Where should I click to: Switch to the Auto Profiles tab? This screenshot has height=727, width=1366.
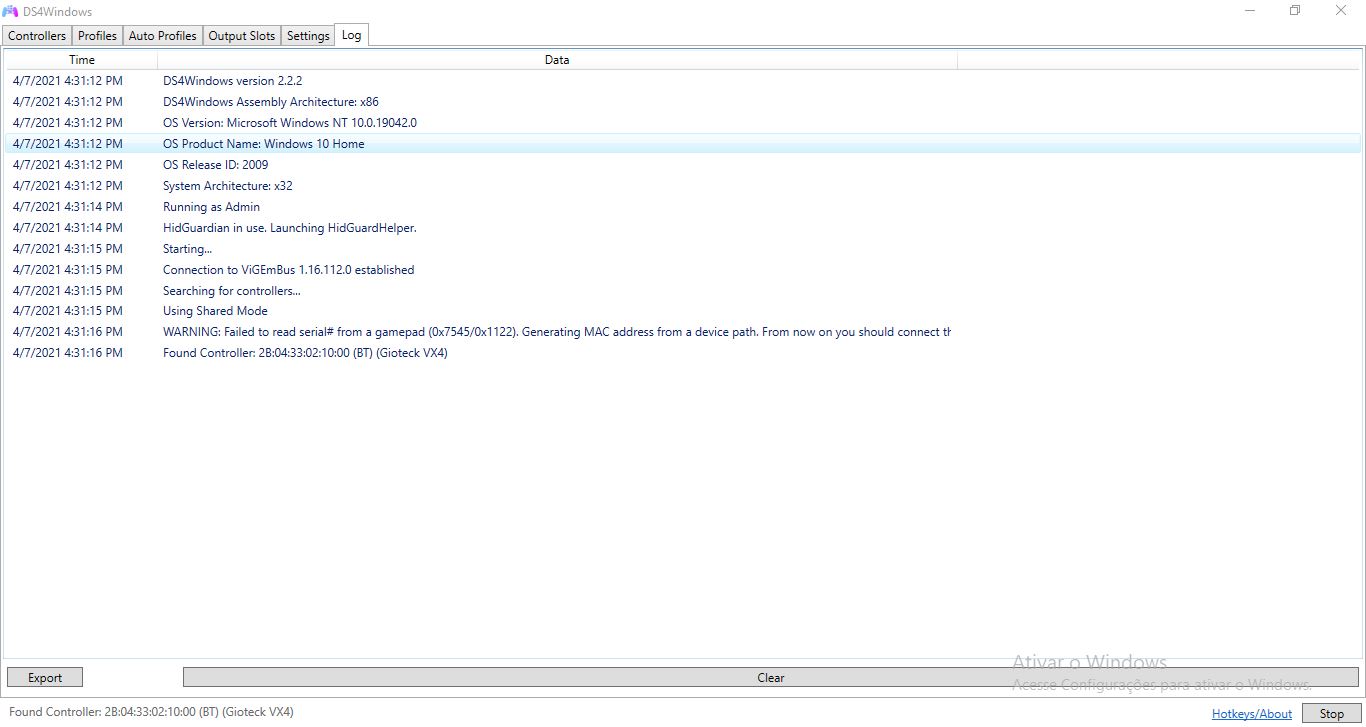pyautogui.click(x=162, y=35)
